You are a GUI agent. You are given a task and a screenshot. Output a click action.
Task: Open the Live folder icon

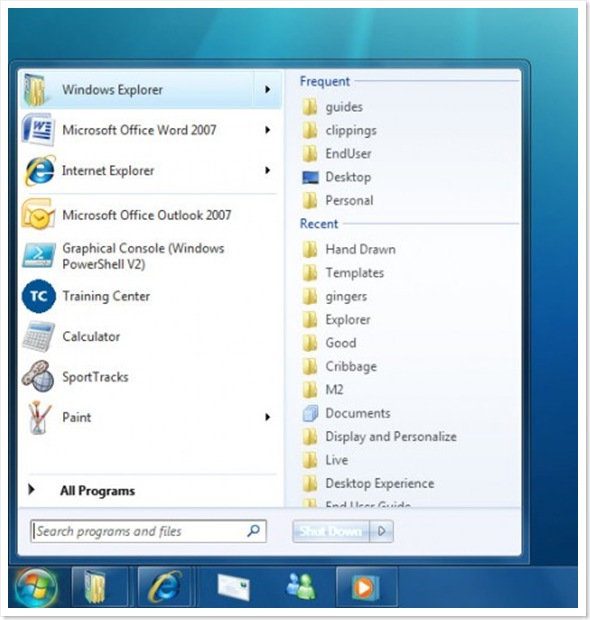coord(310,460)
